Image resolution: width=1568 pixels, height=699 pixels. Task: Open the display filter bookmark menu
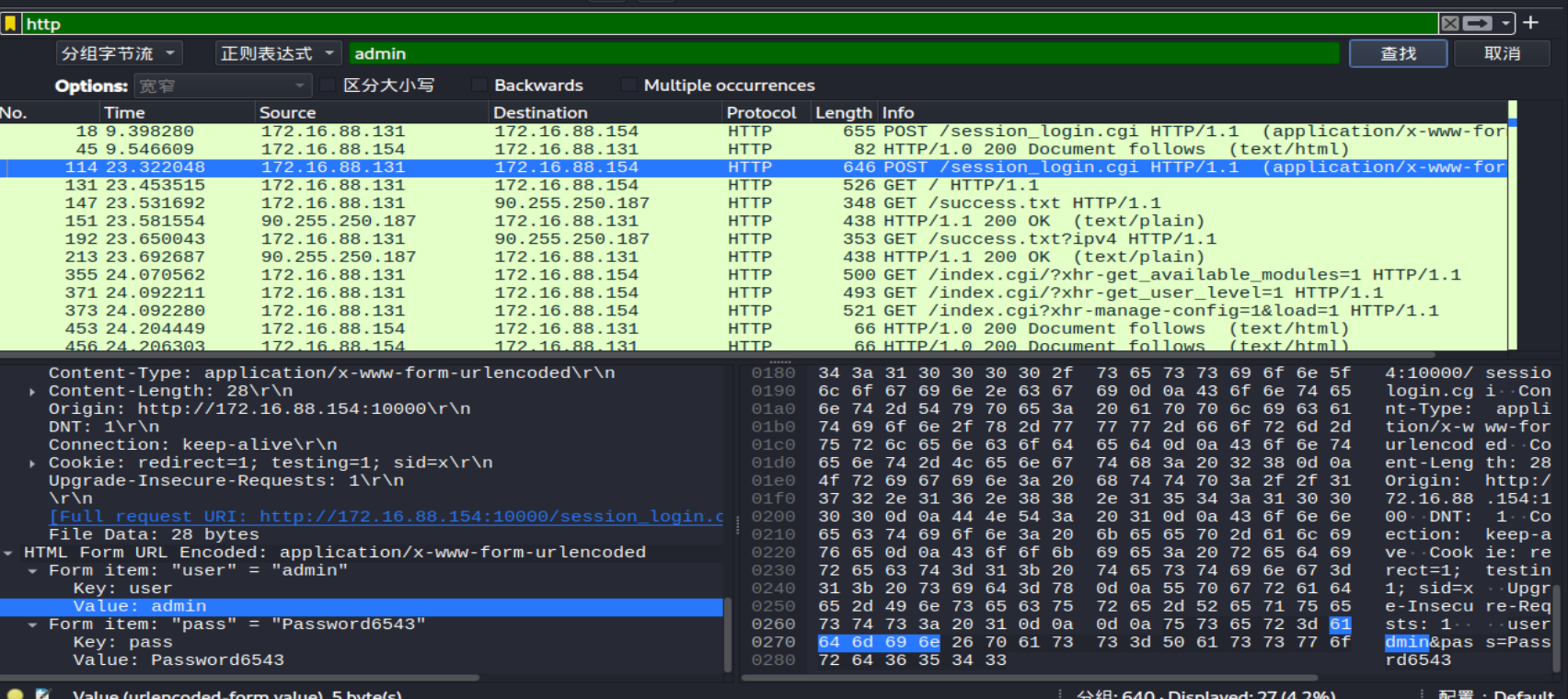[10, 24]
